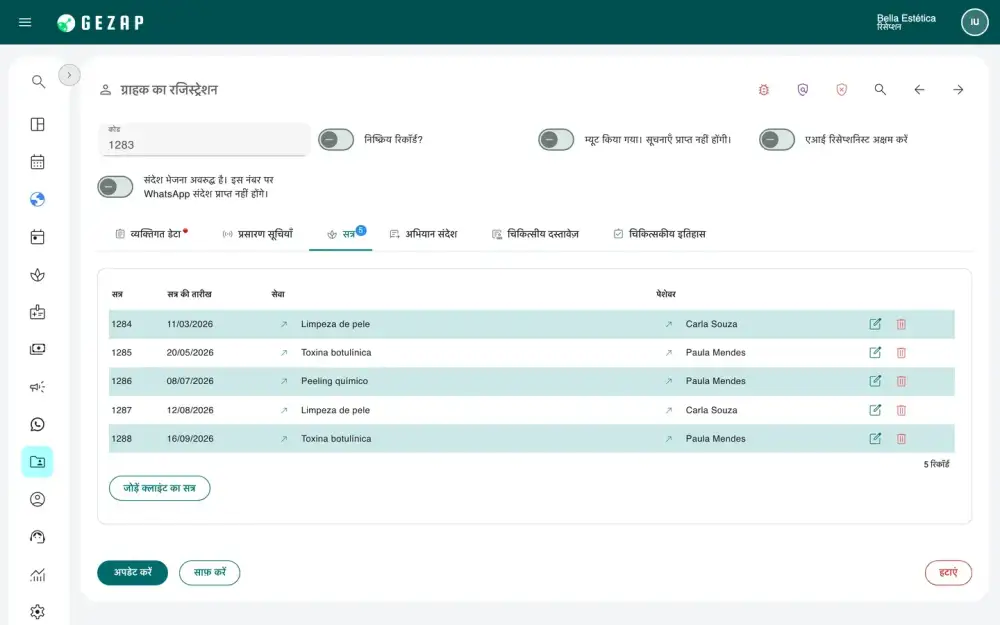Delete session 1287 with trash icon
The width and height of the screenshot is (1000, 625).
901,410
